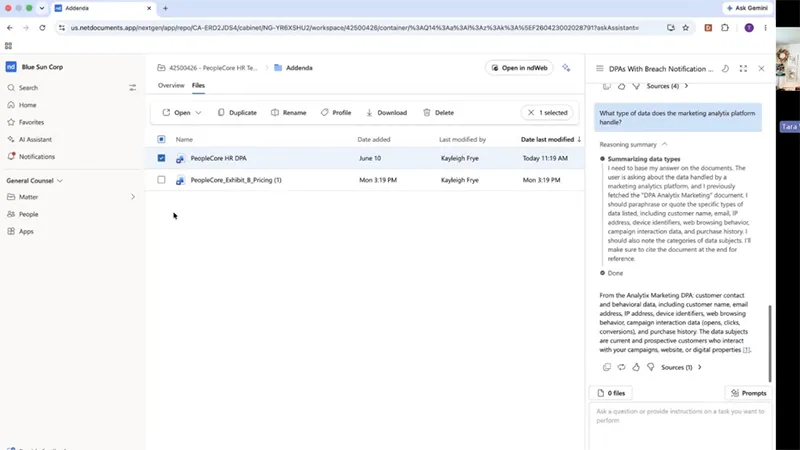
Task: Regenerate the Analytix Marketing answer
Action: [x=621, y=367]
